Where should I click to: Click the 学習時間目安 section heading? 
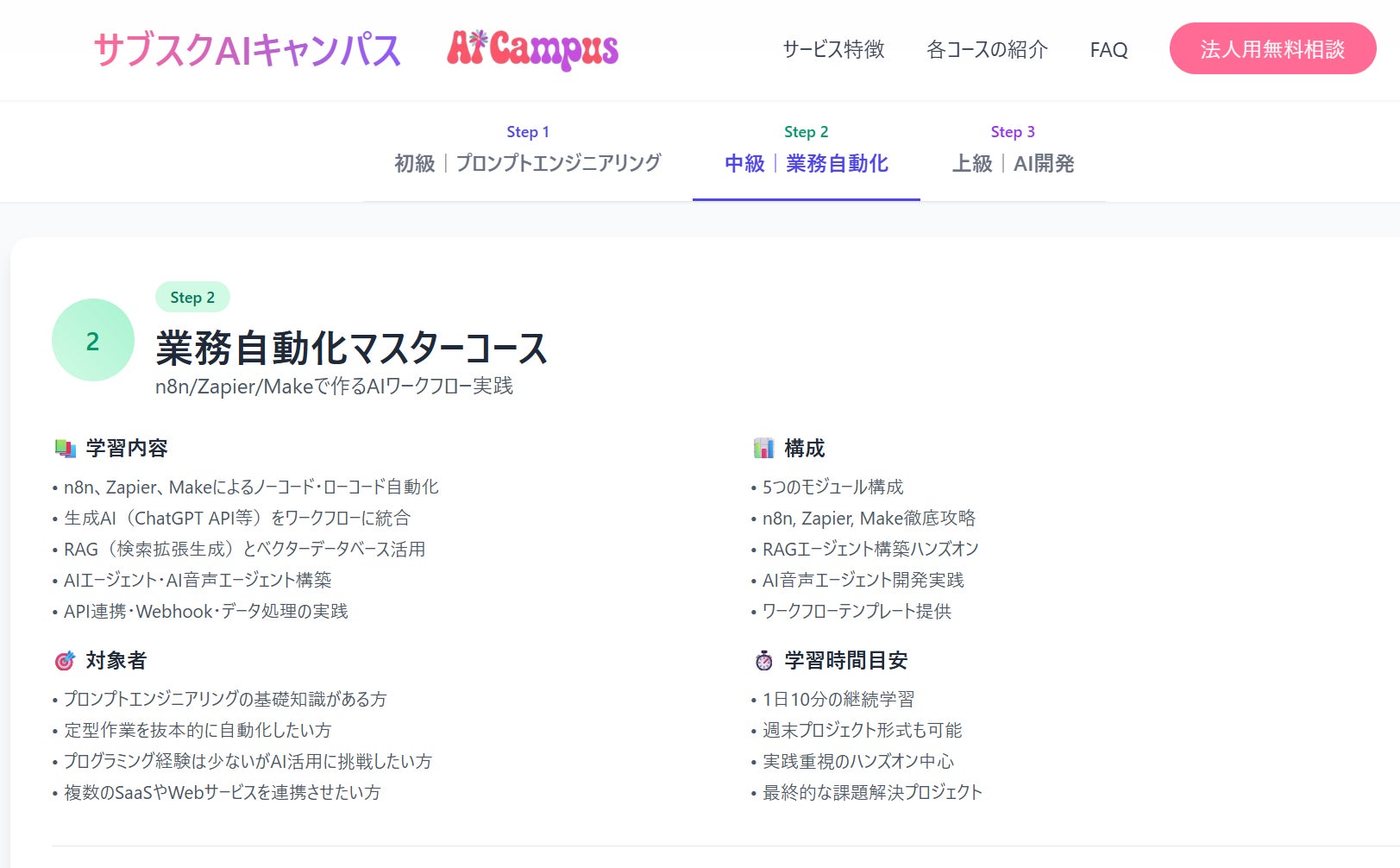coord(846,661)
